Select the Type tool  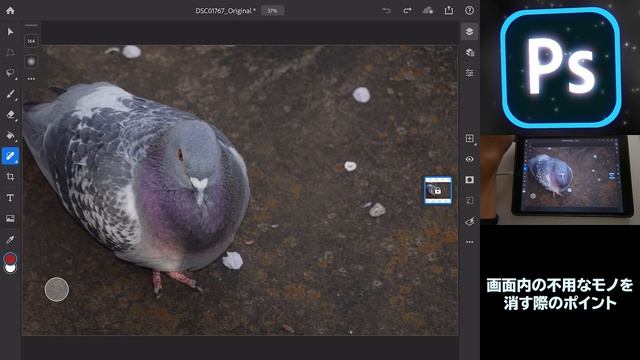point(10,198)
